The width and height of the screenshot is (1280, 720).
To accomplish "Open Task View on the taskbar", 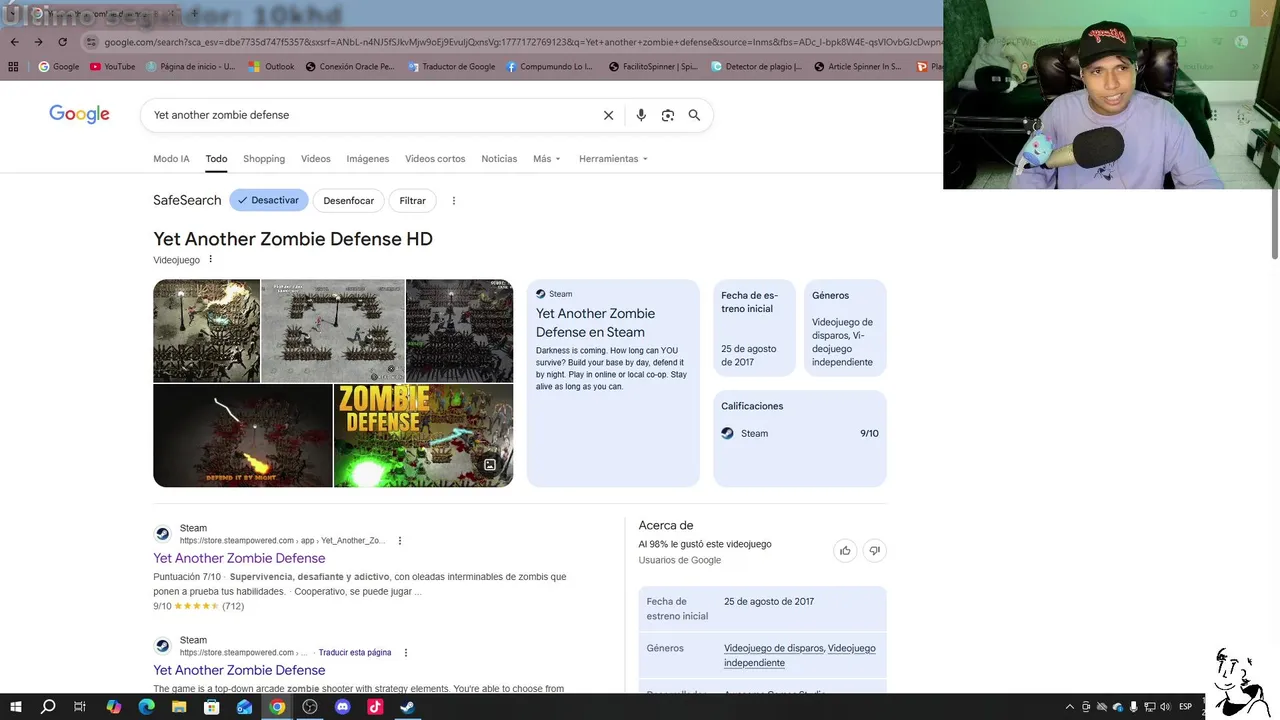I will tap(80, 707).
